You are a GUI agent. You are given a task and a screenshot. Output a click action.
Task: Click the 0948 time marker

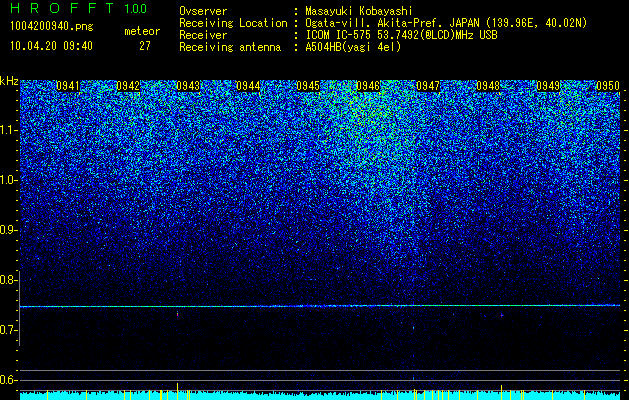point(488,86)
